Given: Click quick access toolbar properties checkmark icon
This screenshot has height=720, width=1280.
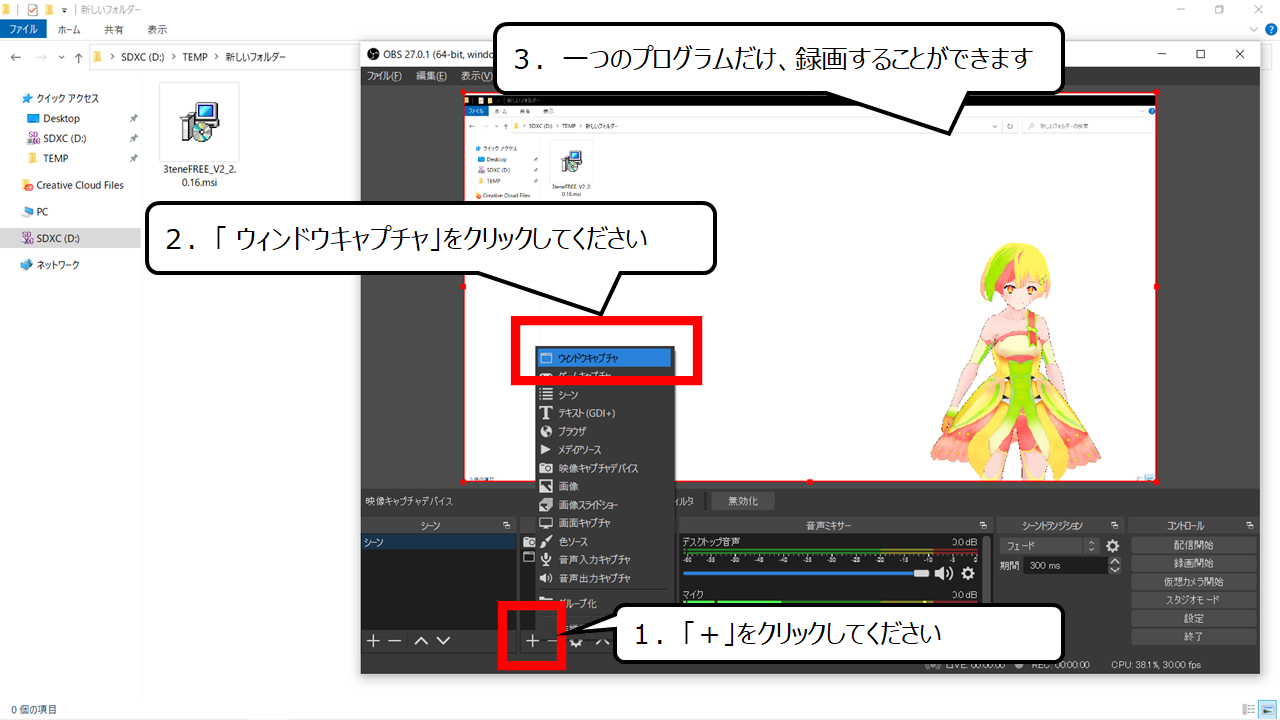Looking at the screenshot, I should tap(33, 9).
